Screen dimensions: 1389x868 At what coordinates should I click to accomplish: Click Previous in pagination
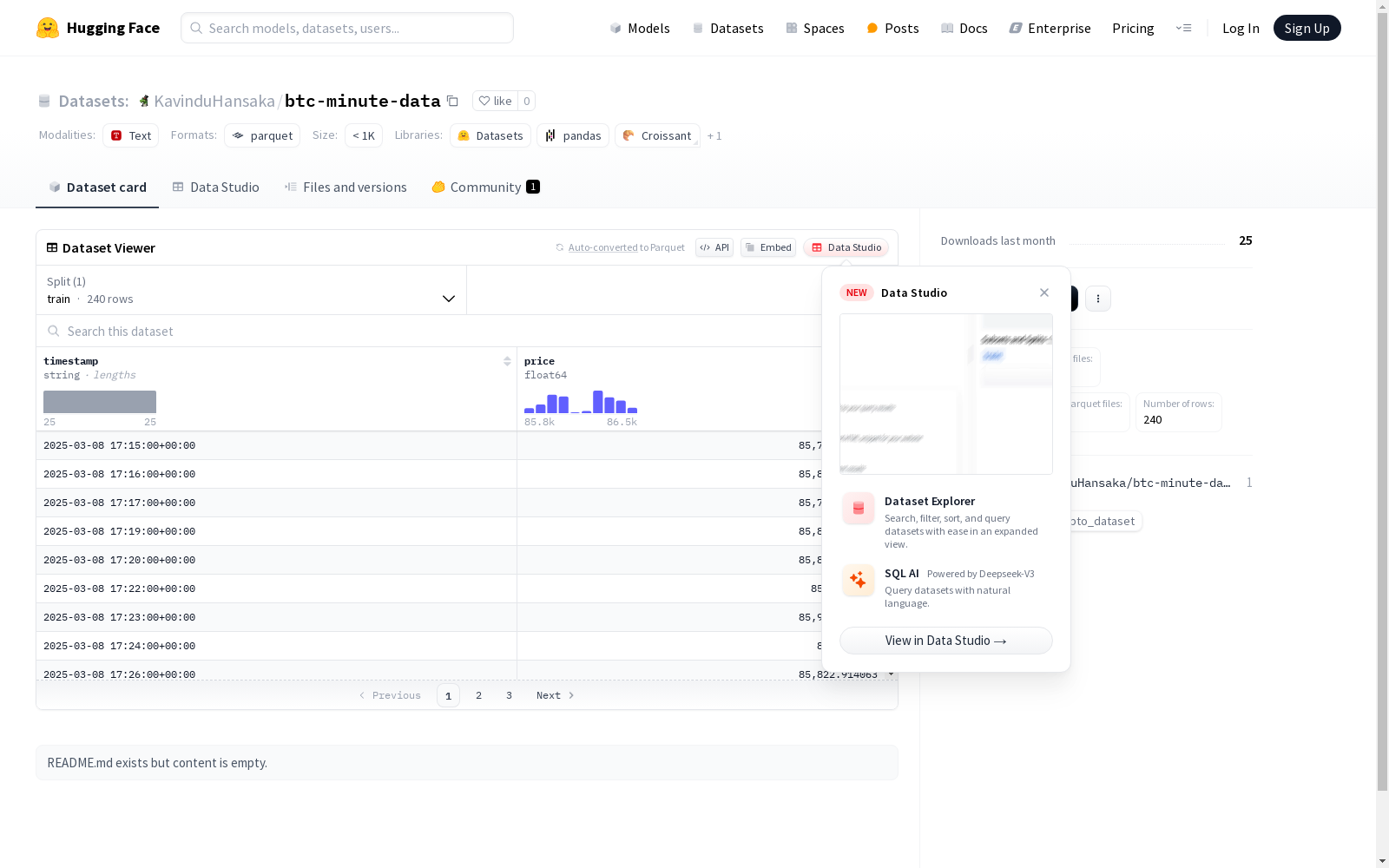click(390, 695)
